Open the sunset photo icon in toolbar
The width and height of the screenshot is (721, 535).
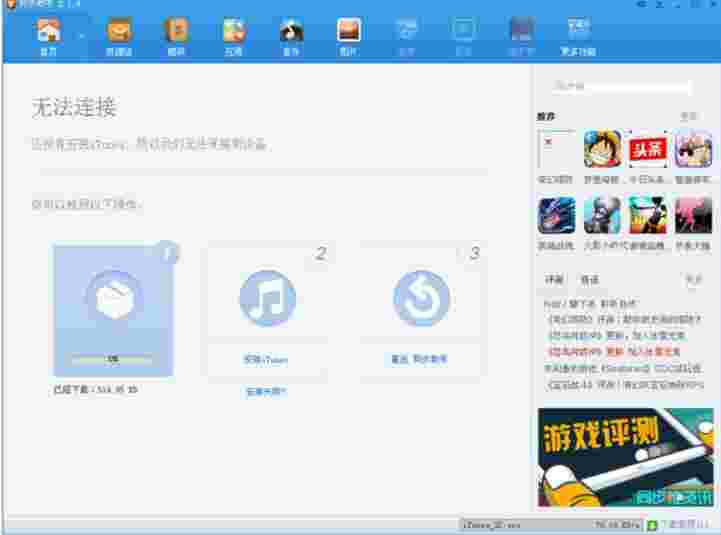click(348, 30)
